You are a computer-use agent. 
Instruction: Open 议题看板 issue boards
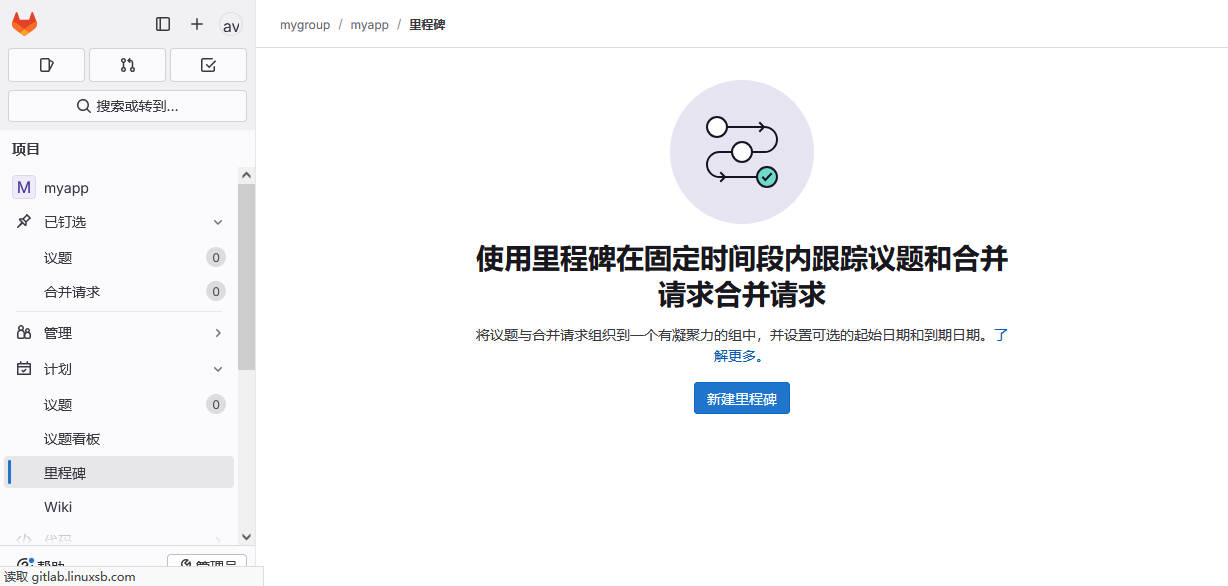tap(72, 439)
